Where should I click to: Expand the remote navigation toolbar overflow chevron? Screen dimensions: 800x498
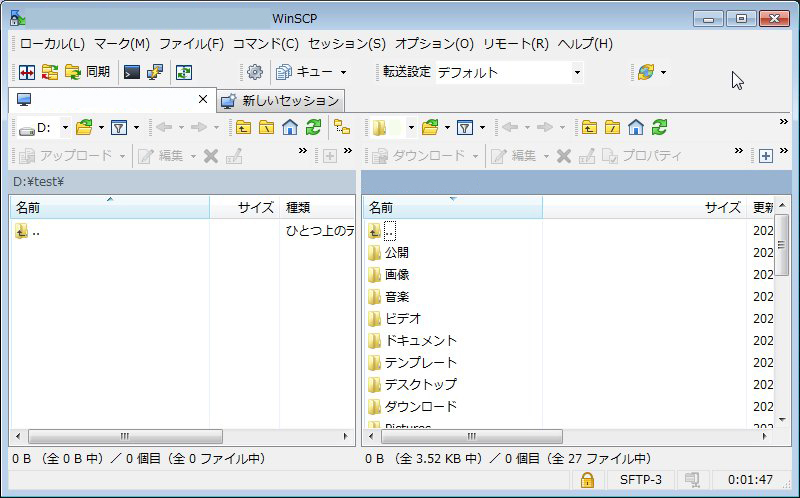784,121
